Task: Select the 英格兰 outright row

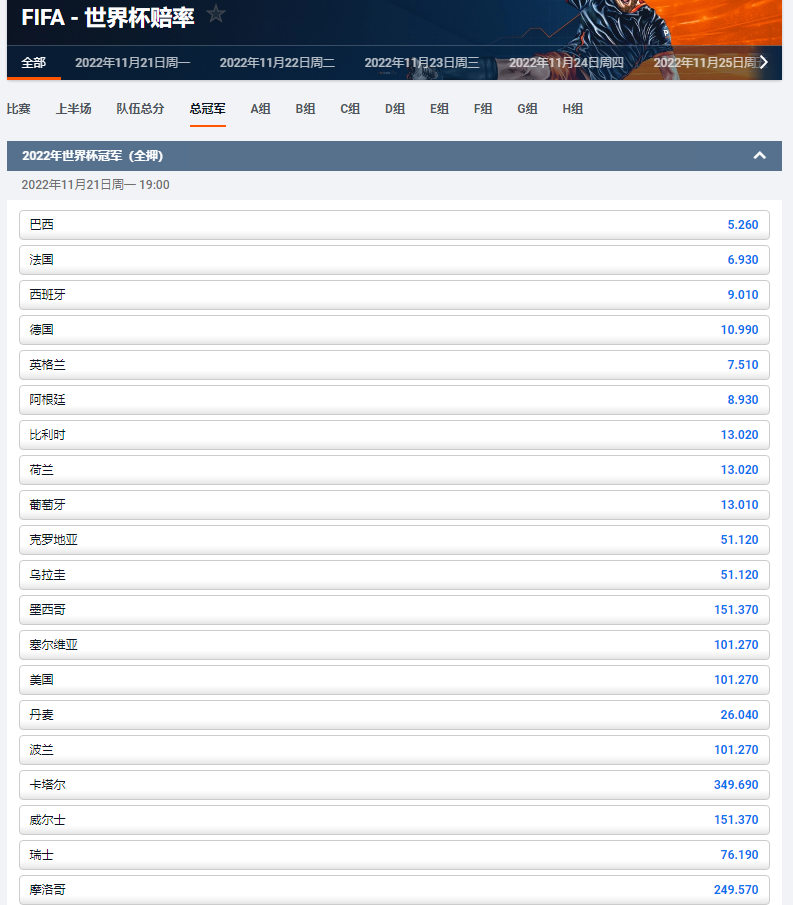Action: pos(394,365)
